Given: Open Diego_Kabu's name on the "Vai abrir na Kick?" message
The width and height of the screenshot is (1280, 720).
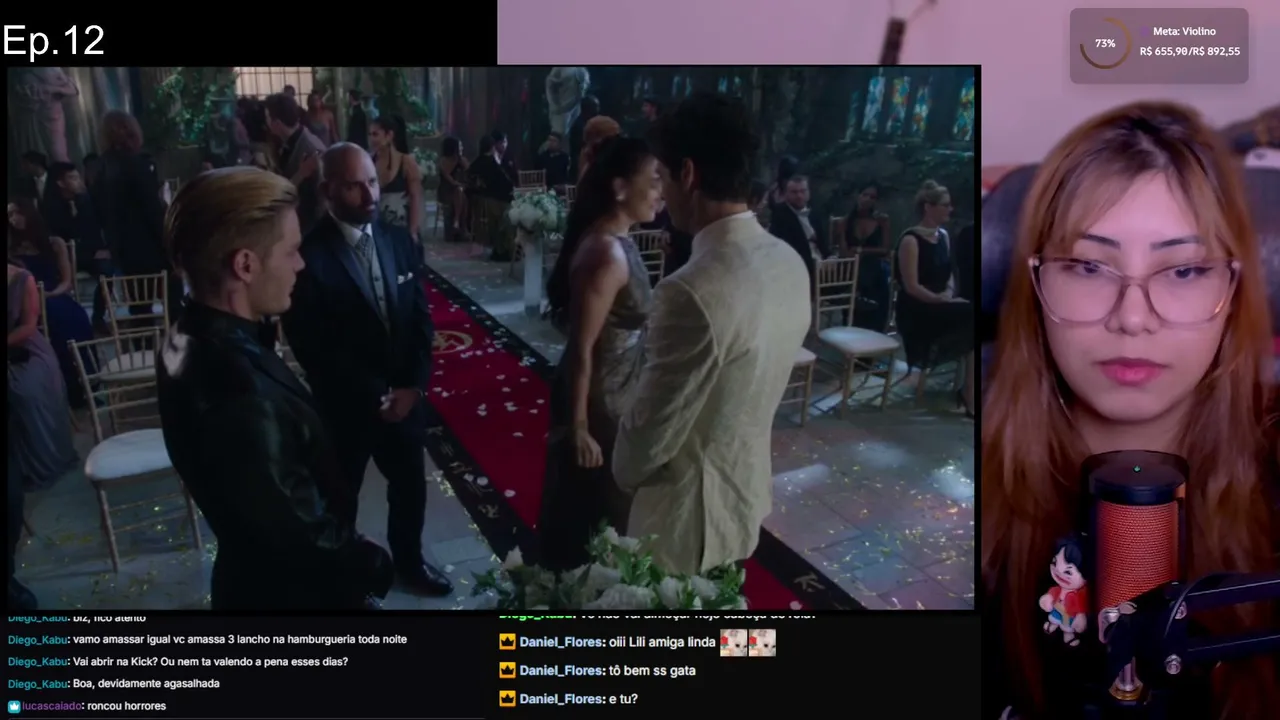Looking at the screenshot, I should (x=37, y=662).
